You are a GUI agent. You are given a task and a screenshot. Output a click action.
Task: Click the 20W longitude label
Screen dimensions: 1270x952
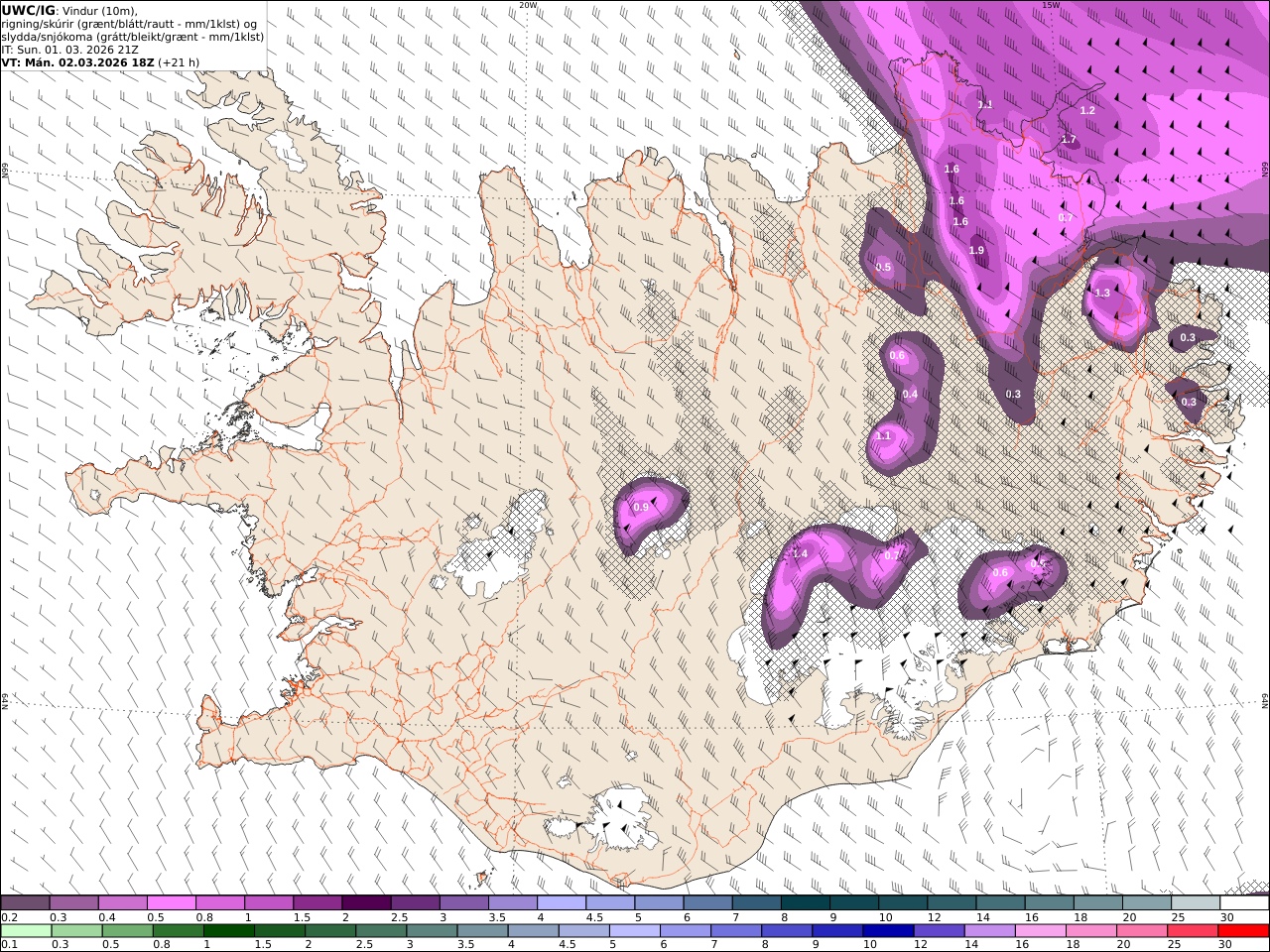tap(528, 5)
